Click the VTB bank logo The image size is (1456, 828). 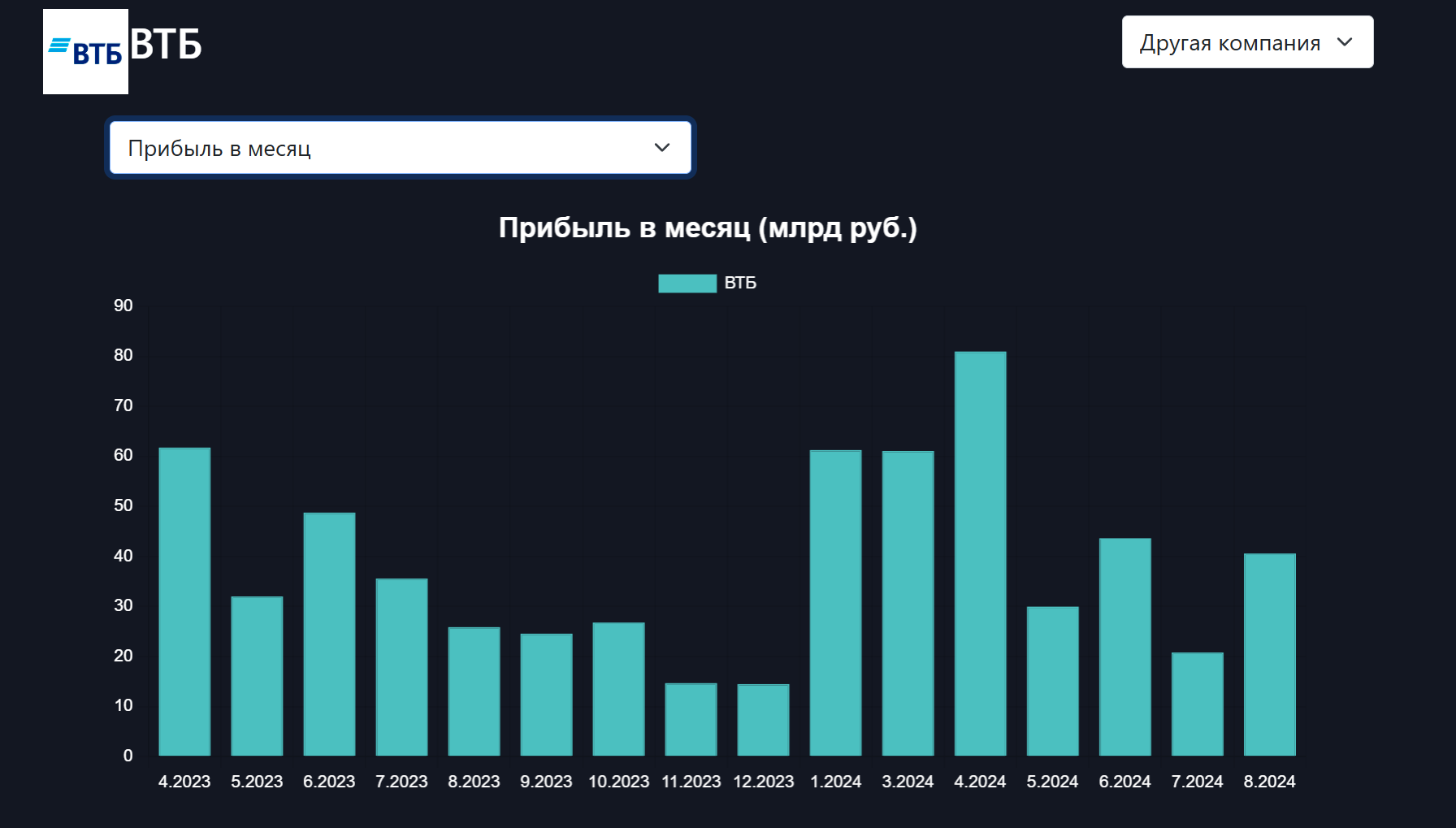(85, 51)
